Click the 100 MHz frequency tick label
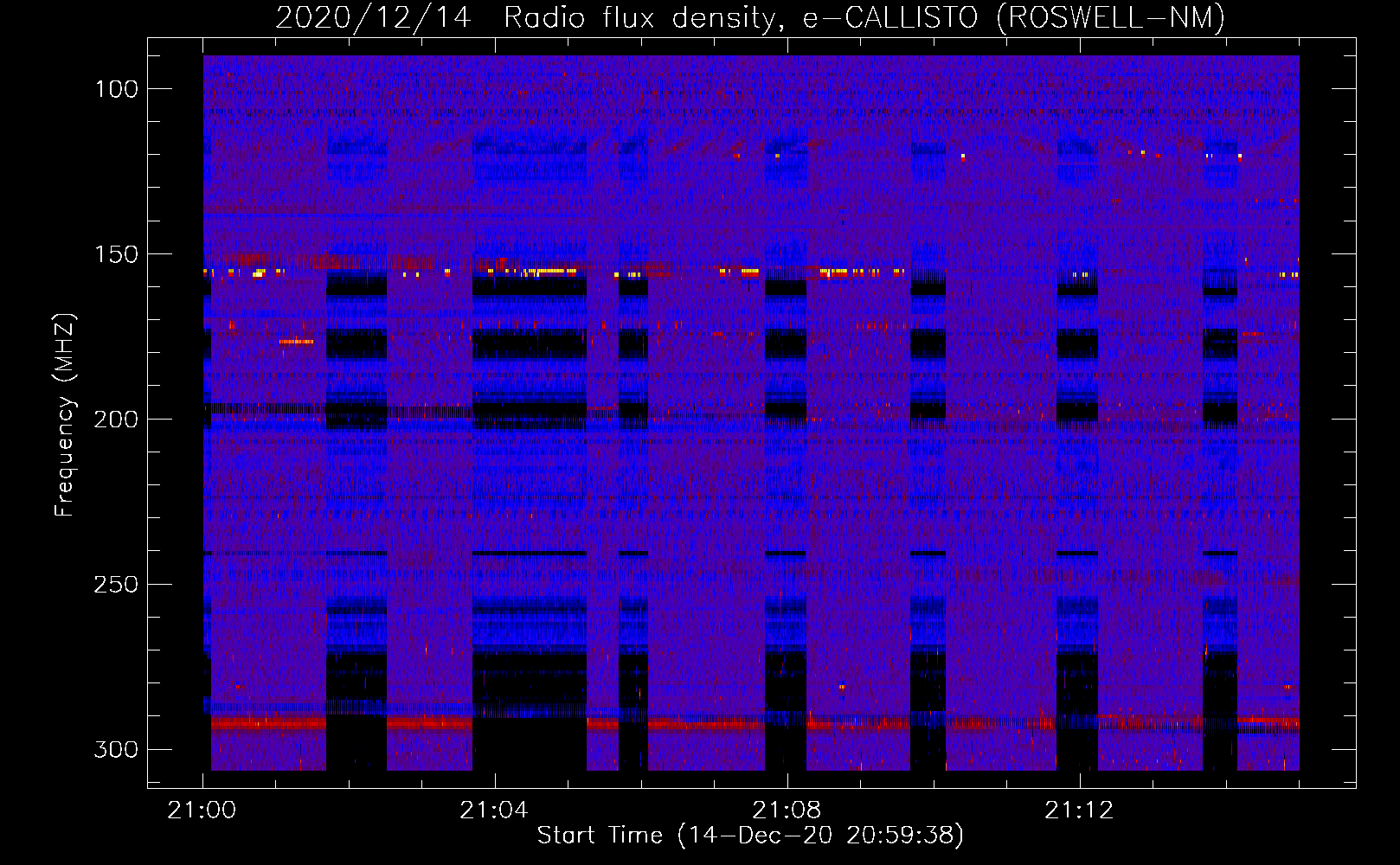1400x865 pixels. (x=116, y=89)
